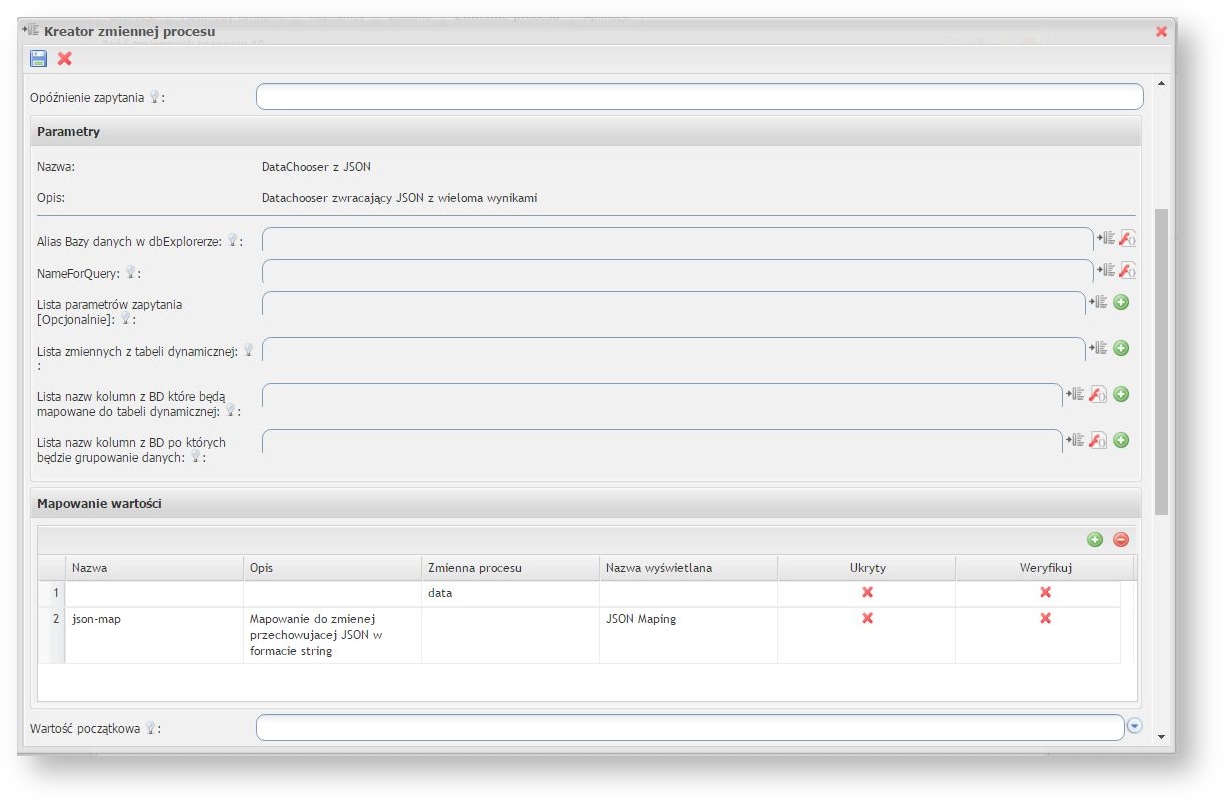Click the Opóźnienie zapytania input field
The width and height of the screenshot is (1226, 804).
point(699,96)
